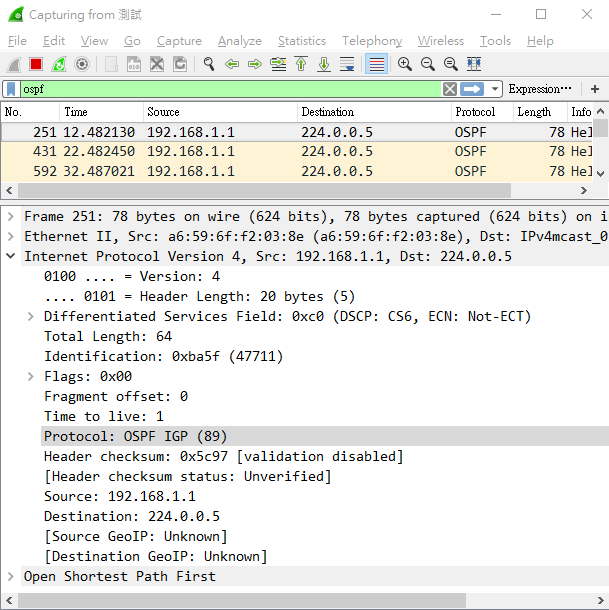
Task: Expand the Differentiated Services Field node
Action: tap(31, 316)
